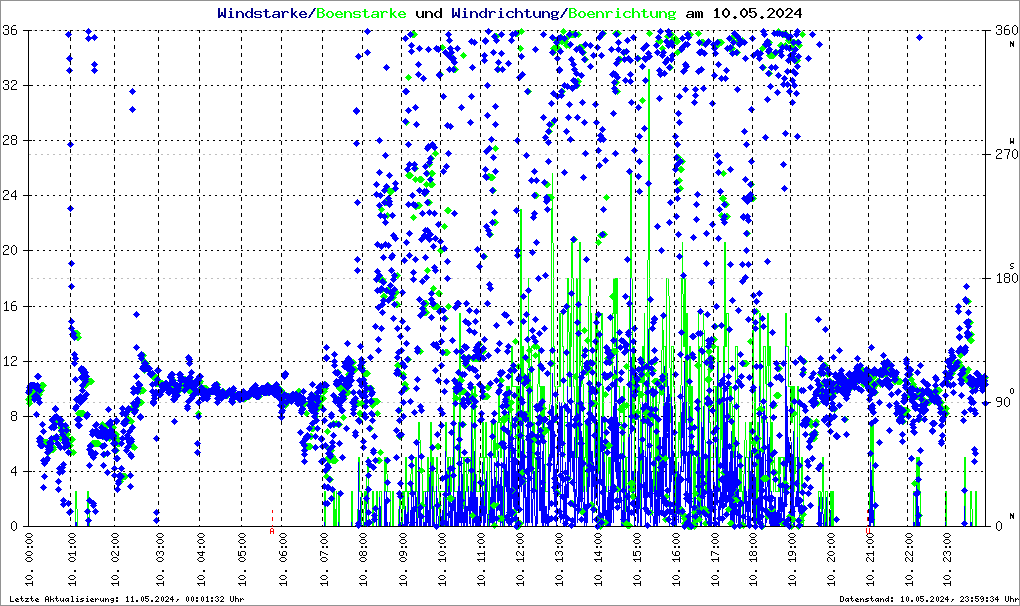This screenshot has width=1020, height=606.
Task: Click the '10. 03:00' time axis label
Action: tap(159, 560)
